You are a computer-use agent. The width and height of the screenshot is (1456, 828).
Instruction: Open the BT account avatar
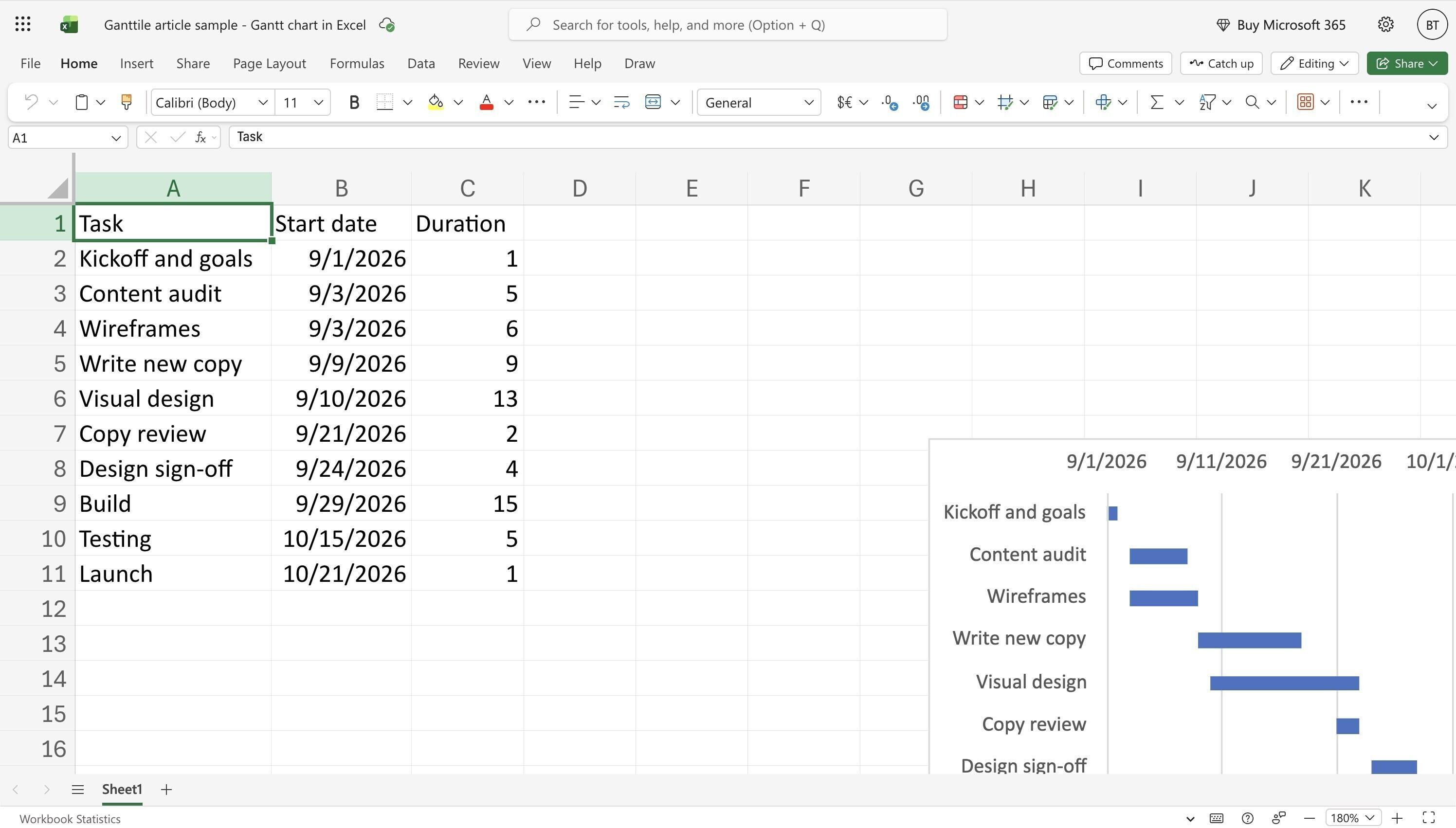coord(1432,24)
